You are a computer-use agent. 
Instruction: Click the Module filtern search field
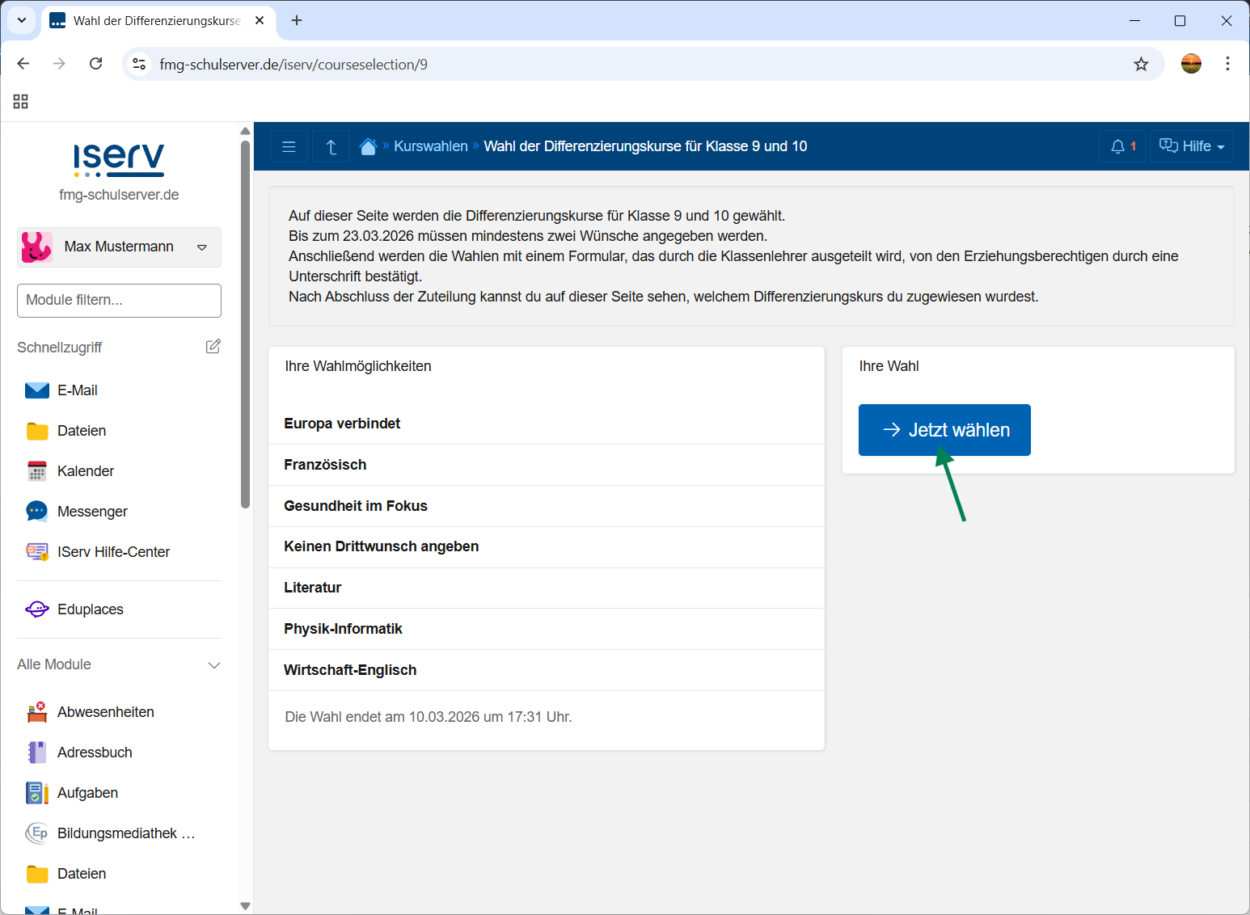[x=119, y=300]
